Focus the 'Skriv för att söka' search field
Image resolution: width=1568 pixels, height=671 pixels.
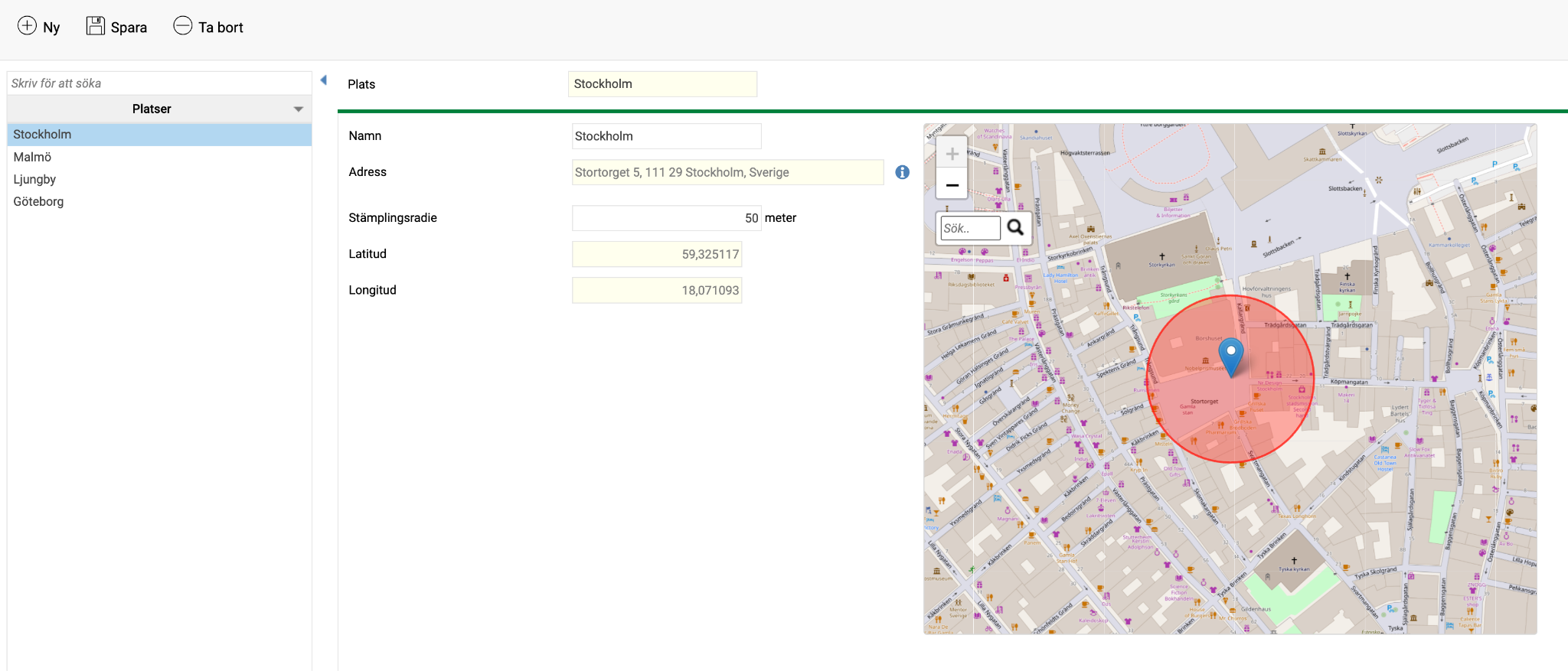[x=159, y=83]
